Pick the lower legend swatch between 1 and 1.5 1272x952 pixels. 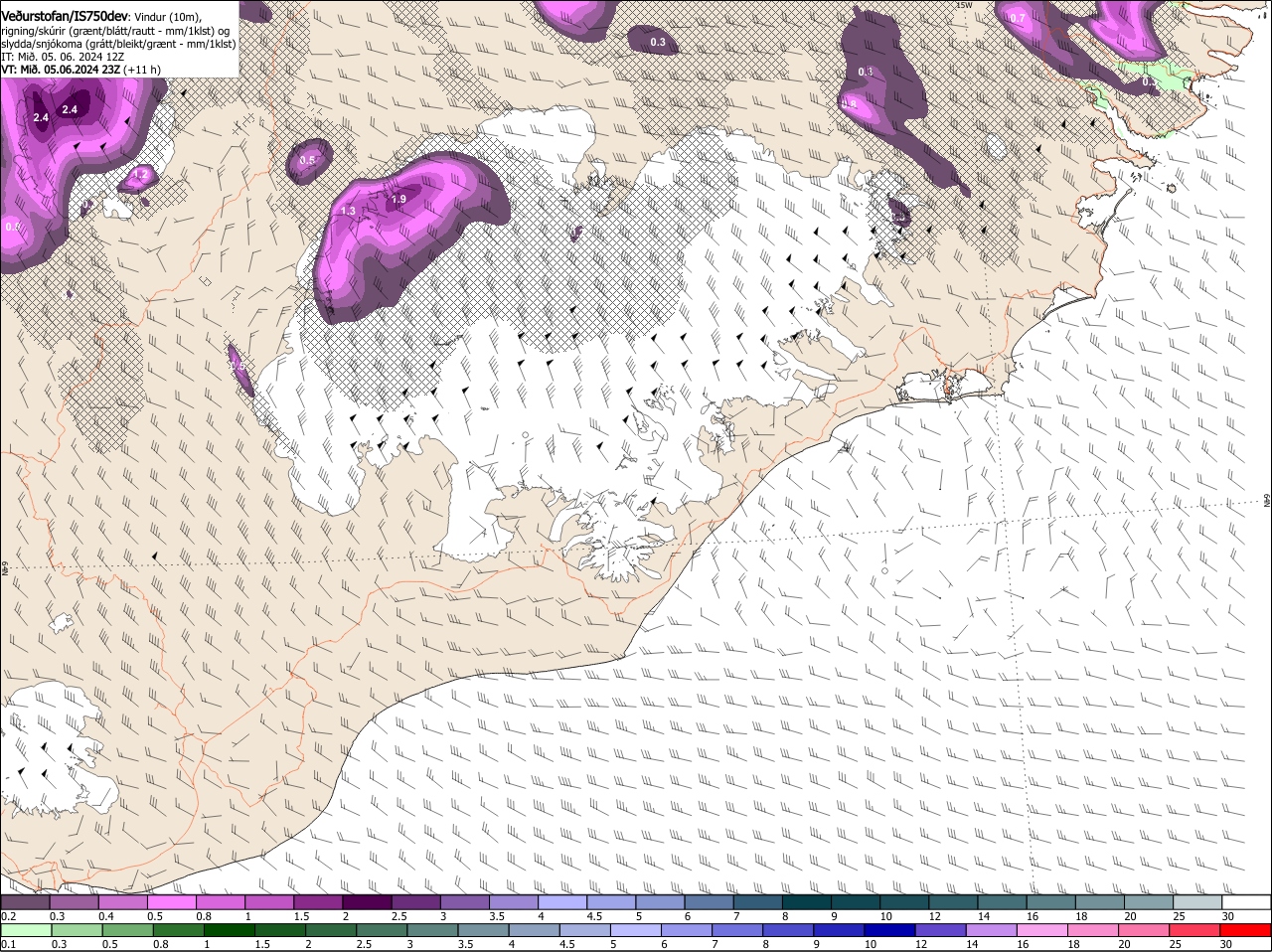[x=229, y=930]
